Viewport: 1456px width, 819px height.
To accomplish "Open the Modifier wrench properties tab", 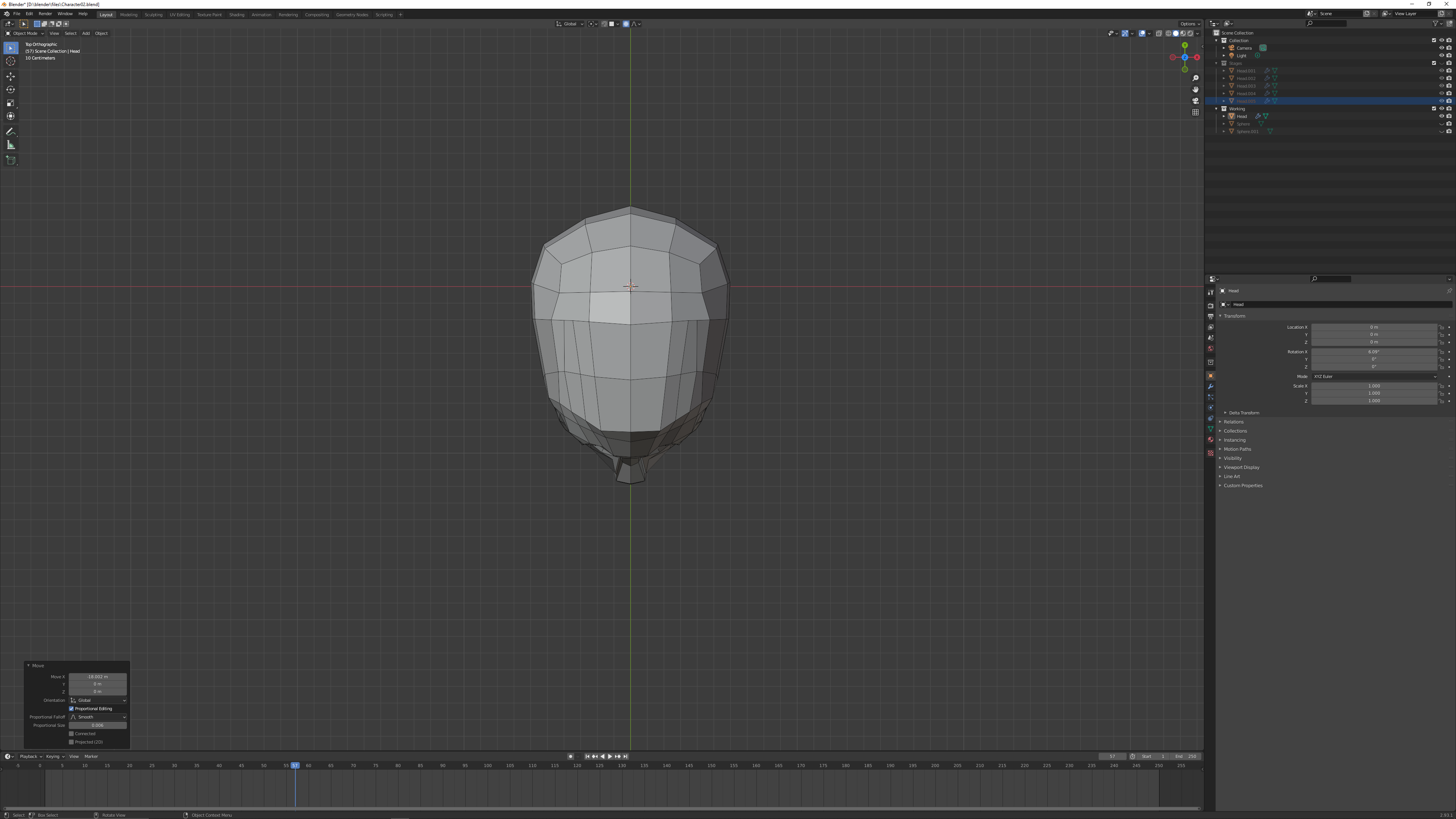I will pyautogui.click(x=1210, y=387).
